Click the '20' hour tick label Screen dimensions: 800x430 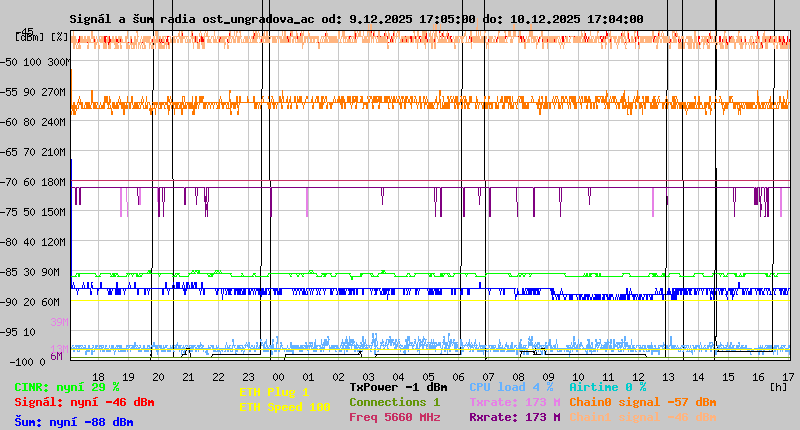158,377
